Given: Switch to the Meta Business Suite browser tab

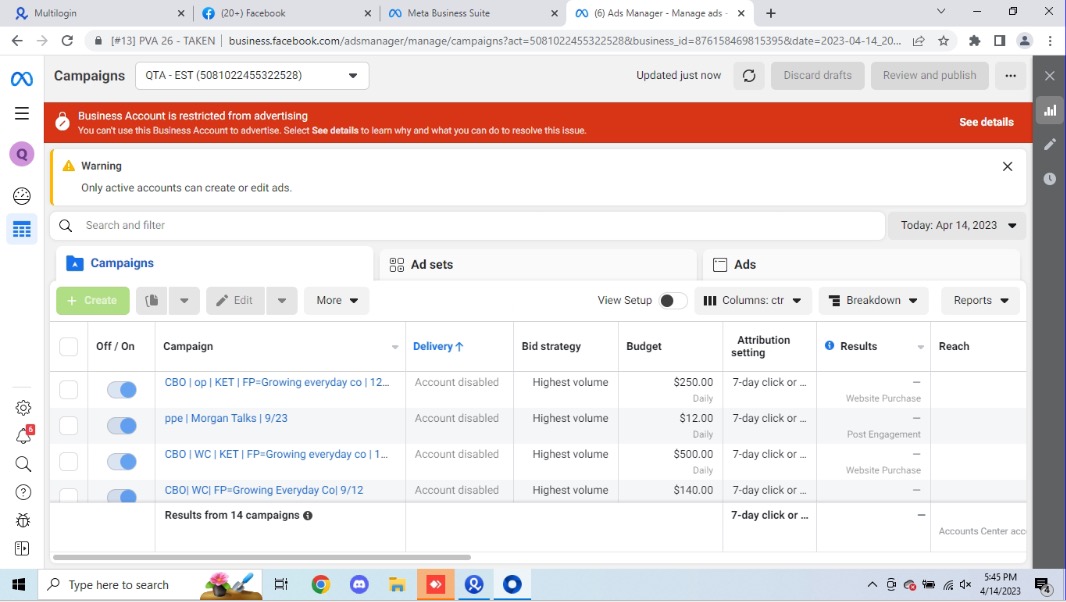Looking at the screenshot, I should point(471,13).
